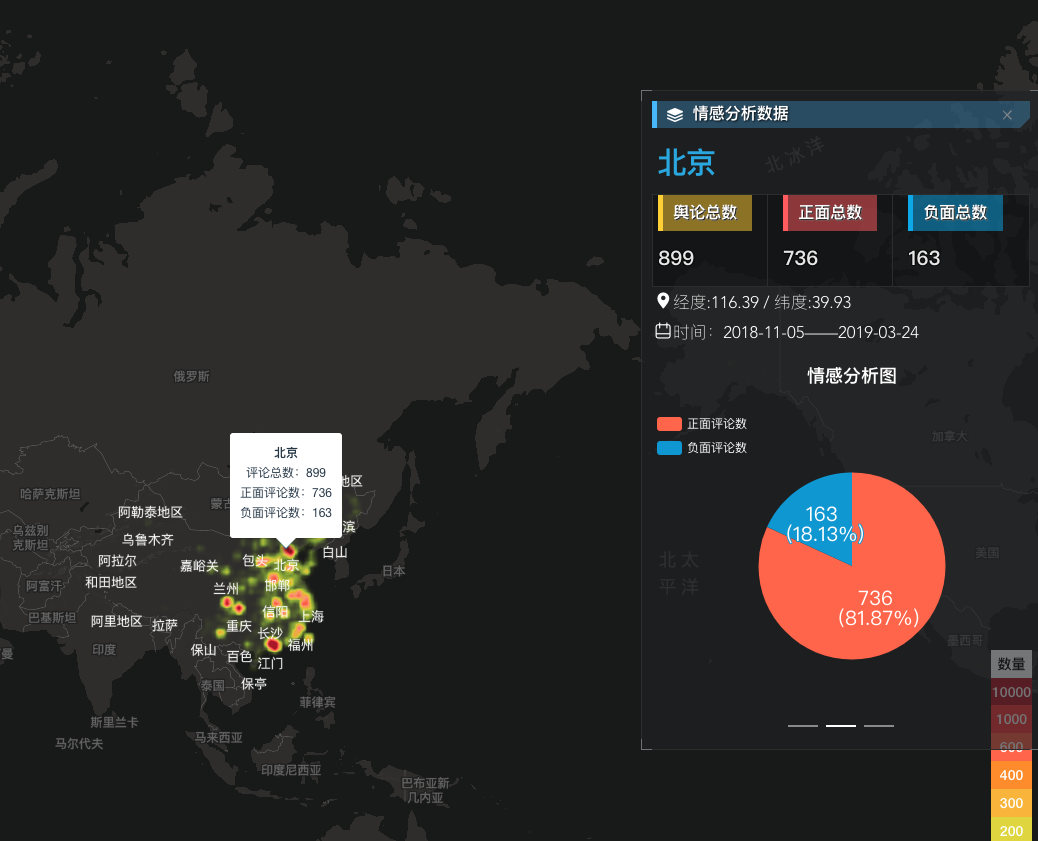Click 评论总数: 899 in the map tooltip

[286, 473]
